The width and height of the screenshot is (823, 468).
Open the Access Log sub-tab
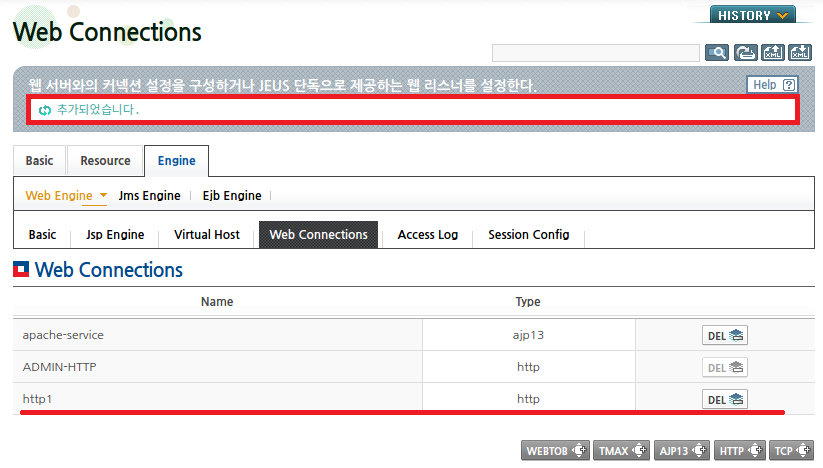point(428,235)
